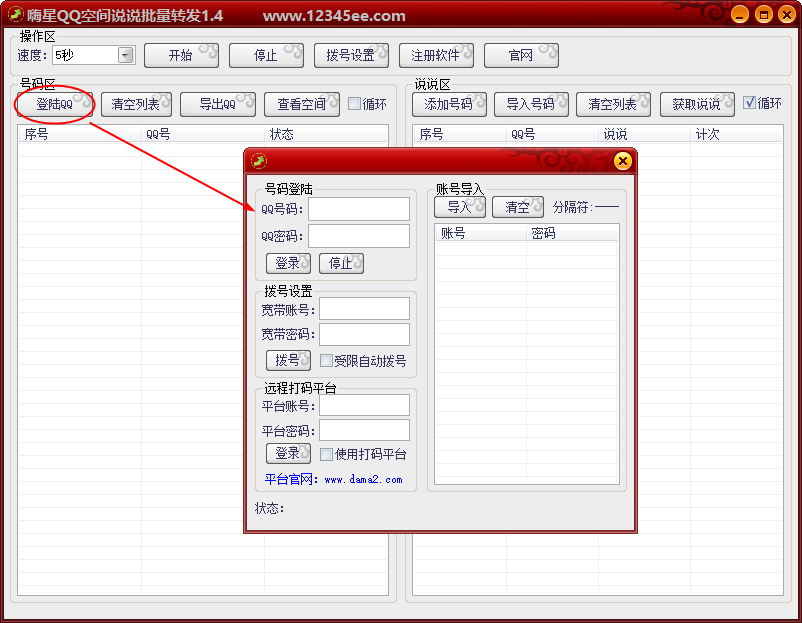Click the 导入 button in 账号导入
Image resolution: width=802 pixels, height=623 pixels.
[460, 207]
